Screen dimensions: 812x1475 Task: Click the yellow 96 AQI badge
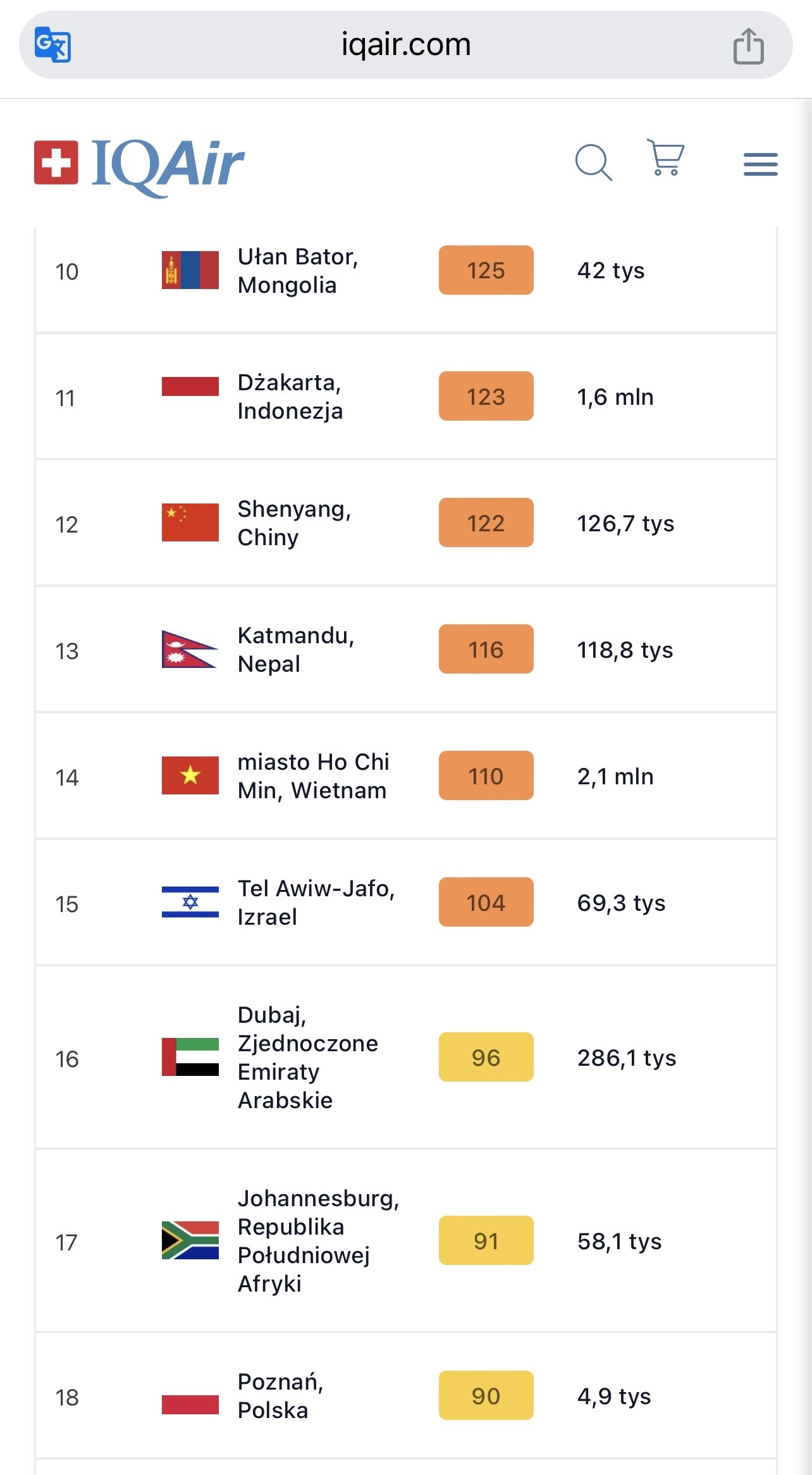click(486, 1057)
